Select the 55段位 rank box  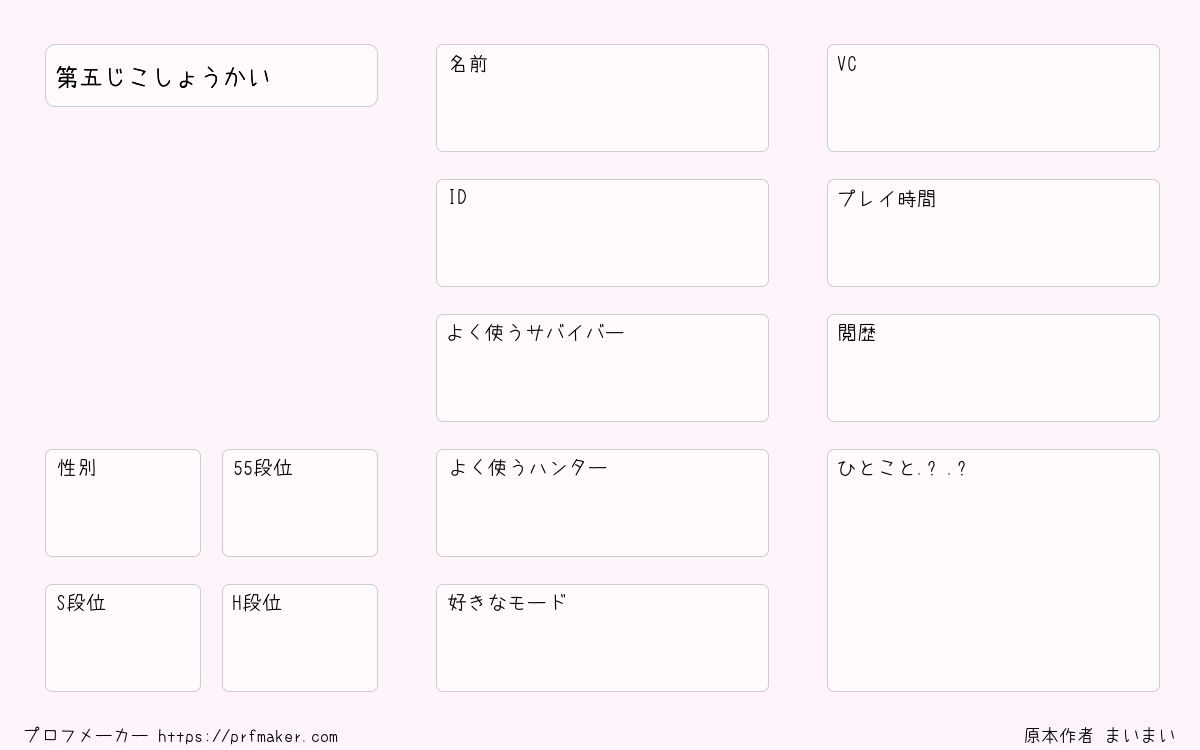300,503
